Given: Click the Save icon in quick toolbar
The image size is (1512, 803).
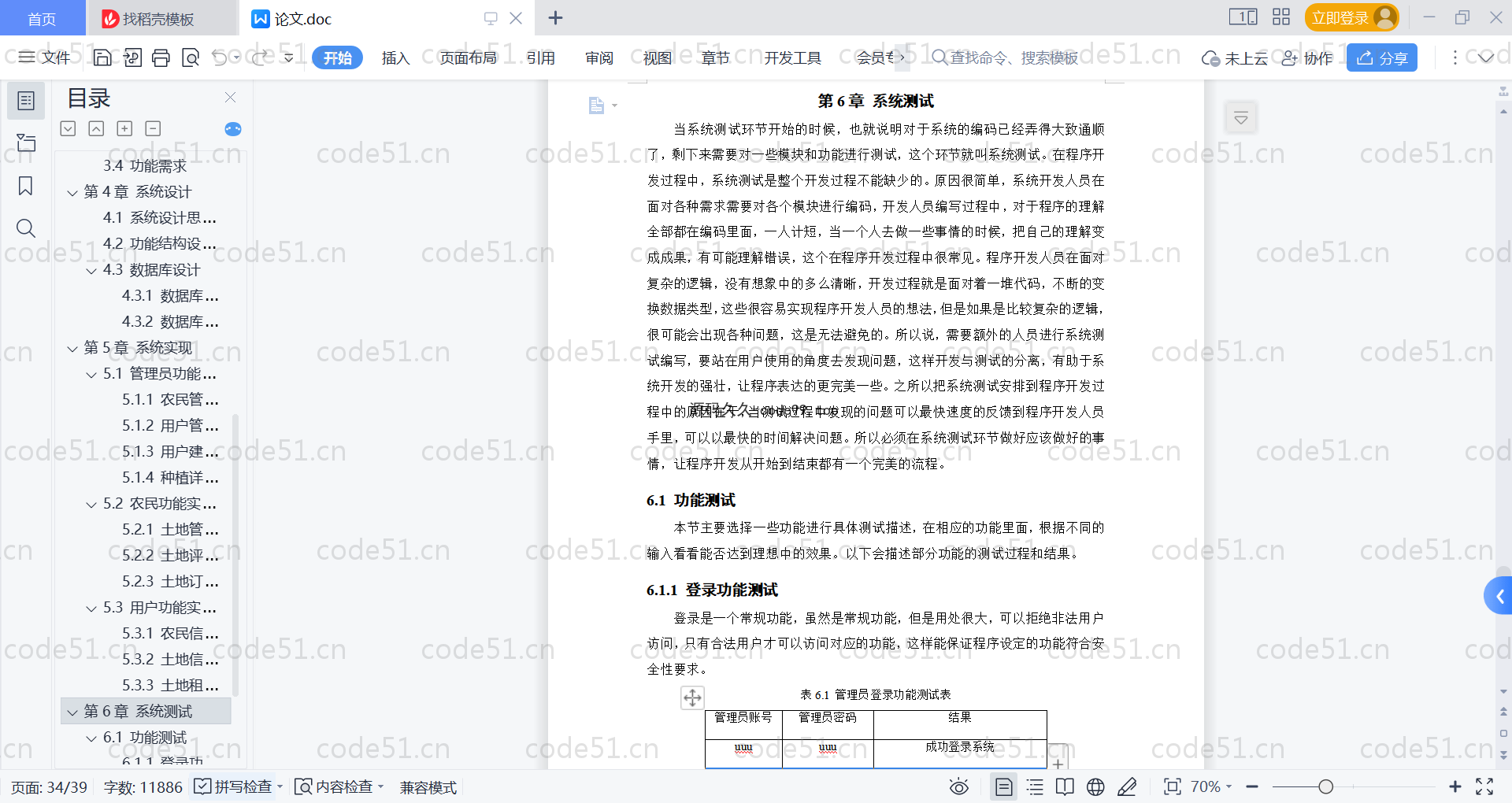Looking at the screenshot, I should click(102, 57).
